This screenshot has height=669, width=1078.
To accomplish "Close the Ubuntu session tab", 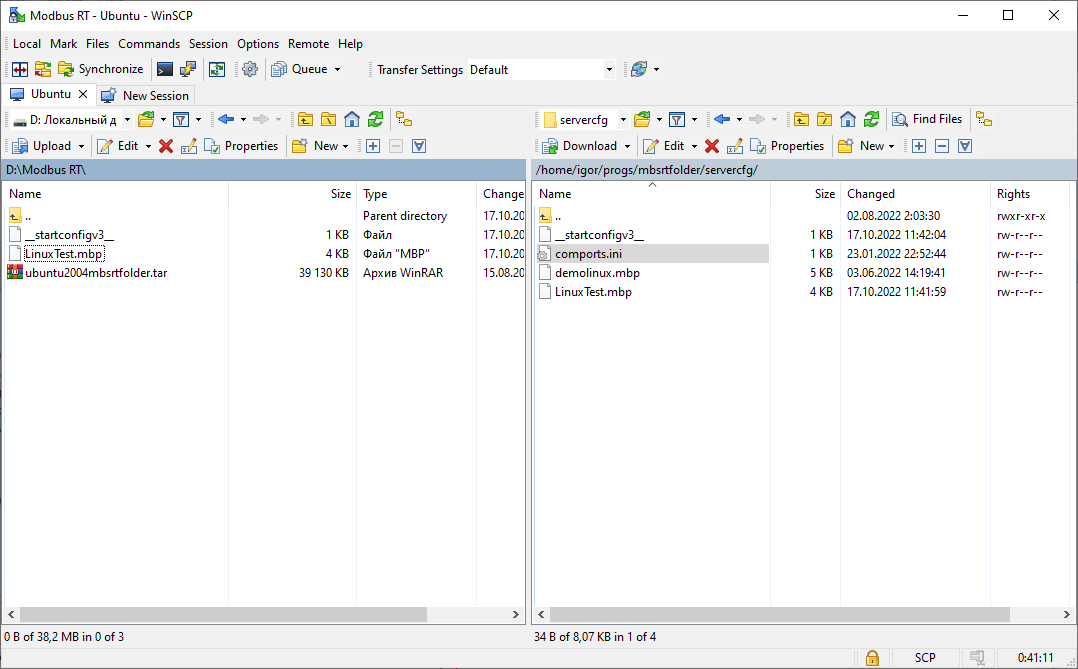I will (83, 94).
